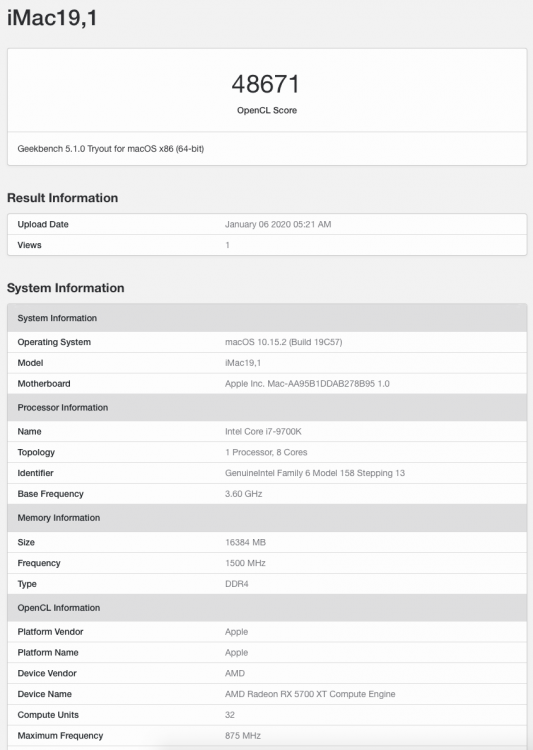The width and height of the screenshot is (533, 750).
Task: Click the Topology value 1 Processor, 8 Cores
Action: (x=266, y=452)
